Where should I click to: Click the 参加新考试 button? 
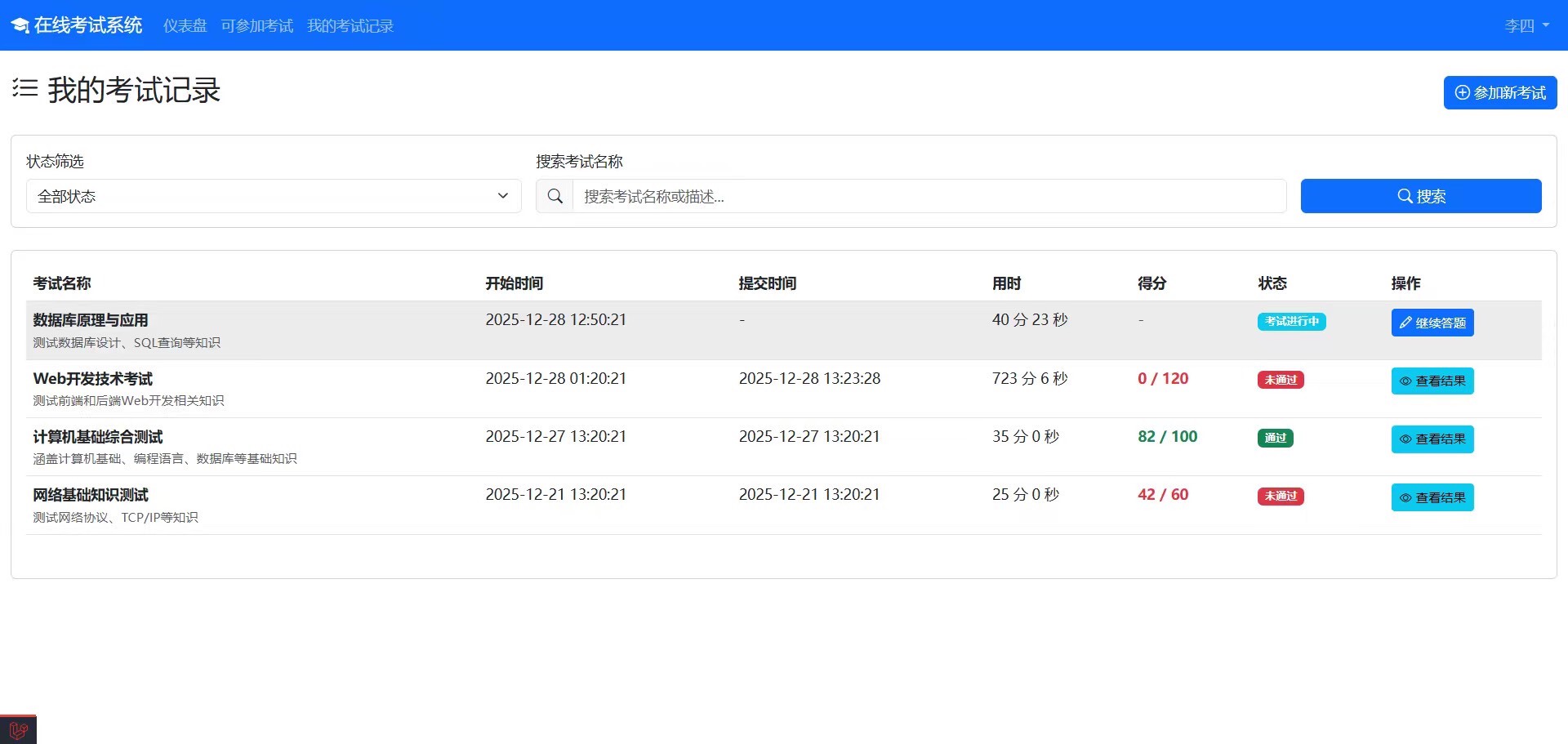point(1499,93)
